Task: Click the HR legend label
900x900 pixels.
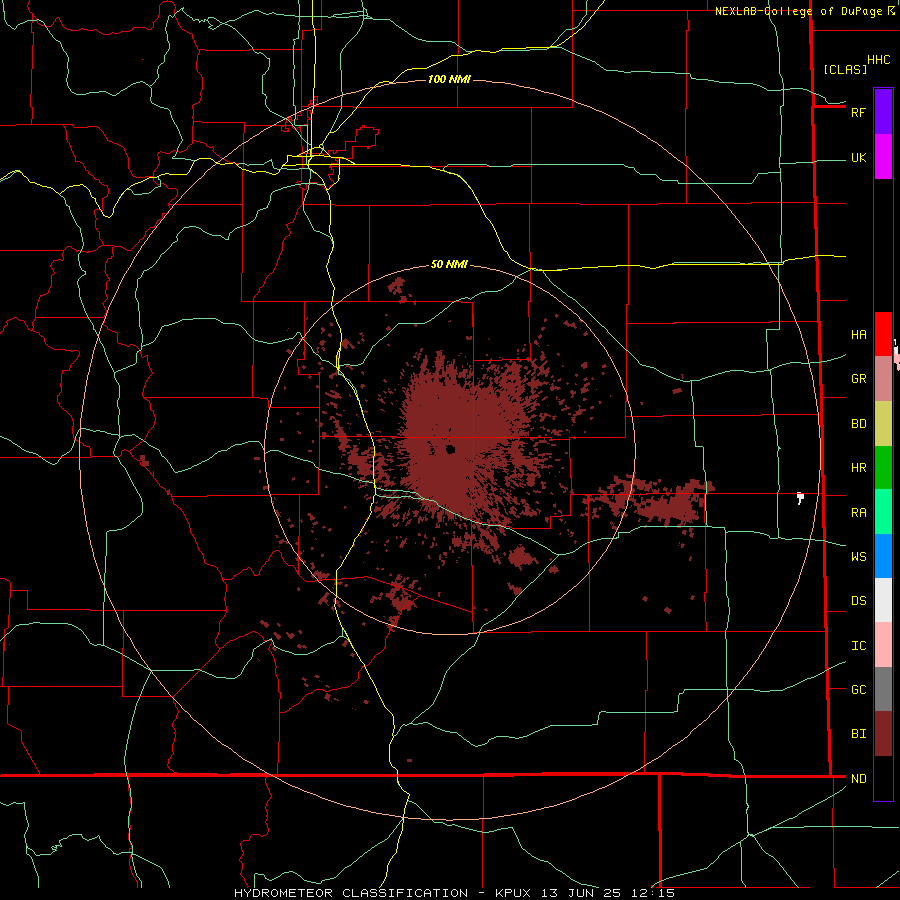Action: (859, 468)
